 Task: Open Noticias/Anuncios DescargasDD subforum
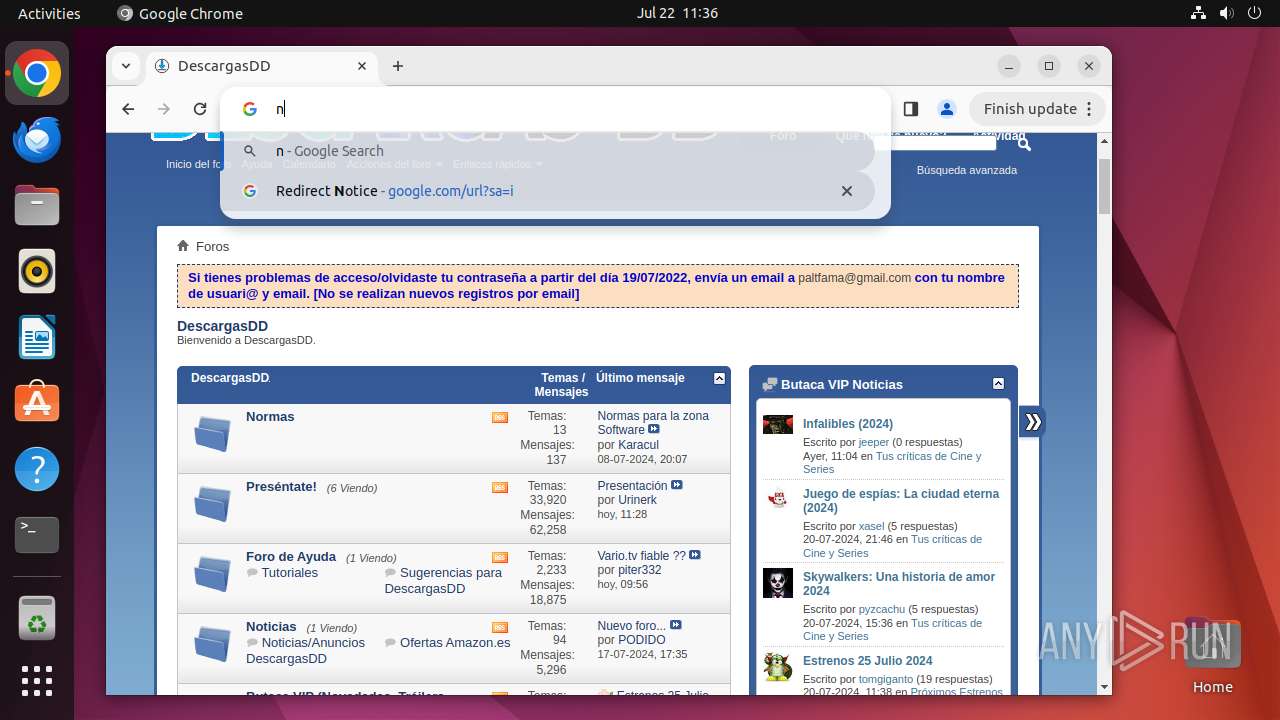(306, 651)
